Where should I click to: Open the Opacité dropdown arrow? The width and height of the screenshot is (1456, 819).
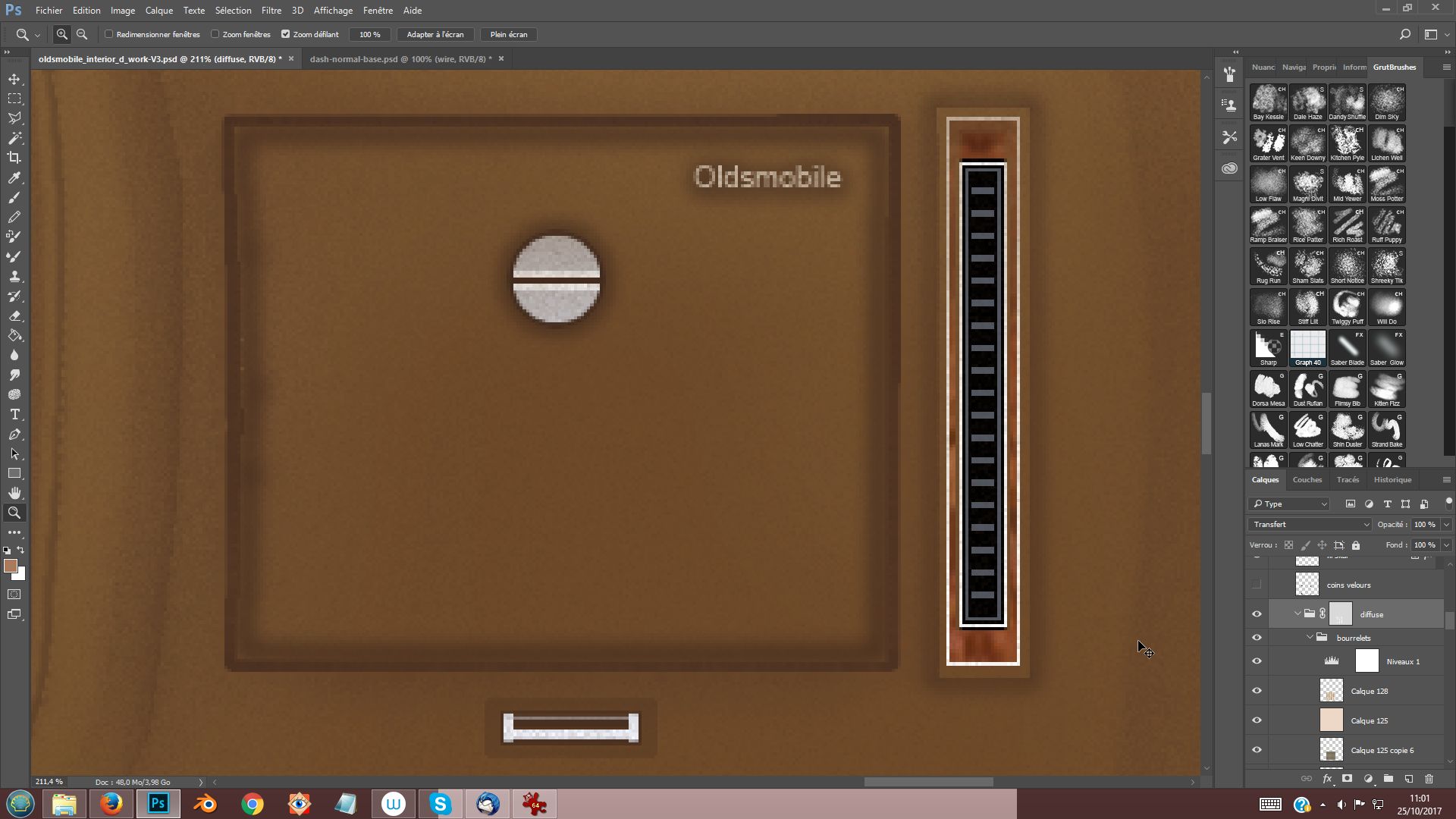tap(1446, 524)
